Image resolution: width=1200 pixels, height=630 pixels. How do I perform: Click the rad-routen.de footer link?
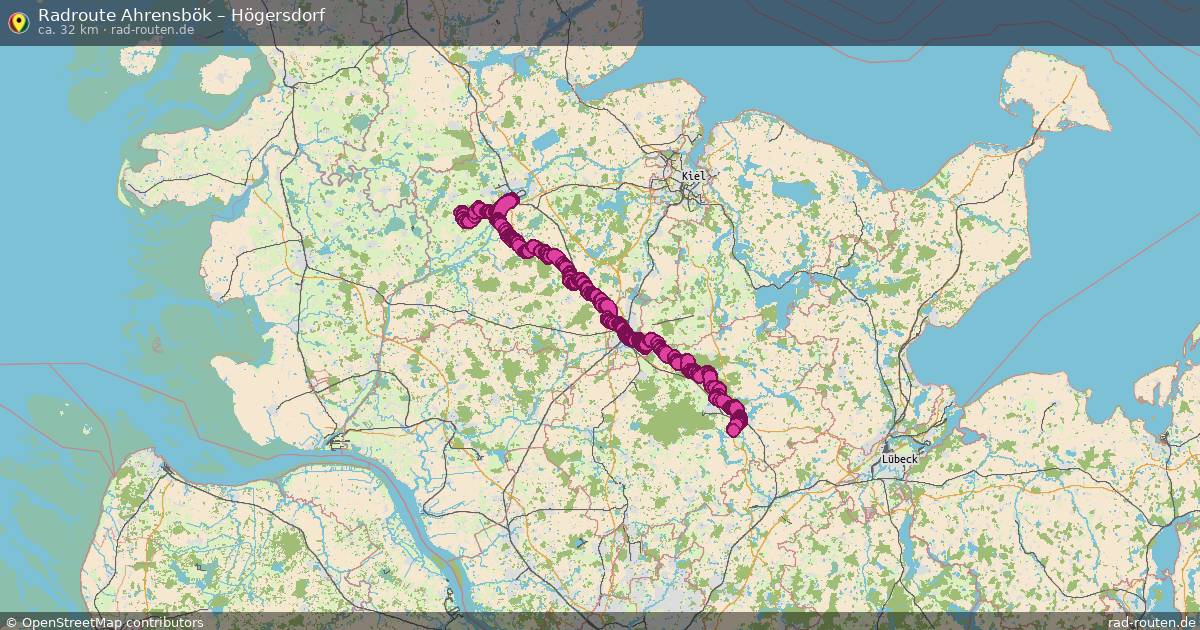coord(1151,622)
